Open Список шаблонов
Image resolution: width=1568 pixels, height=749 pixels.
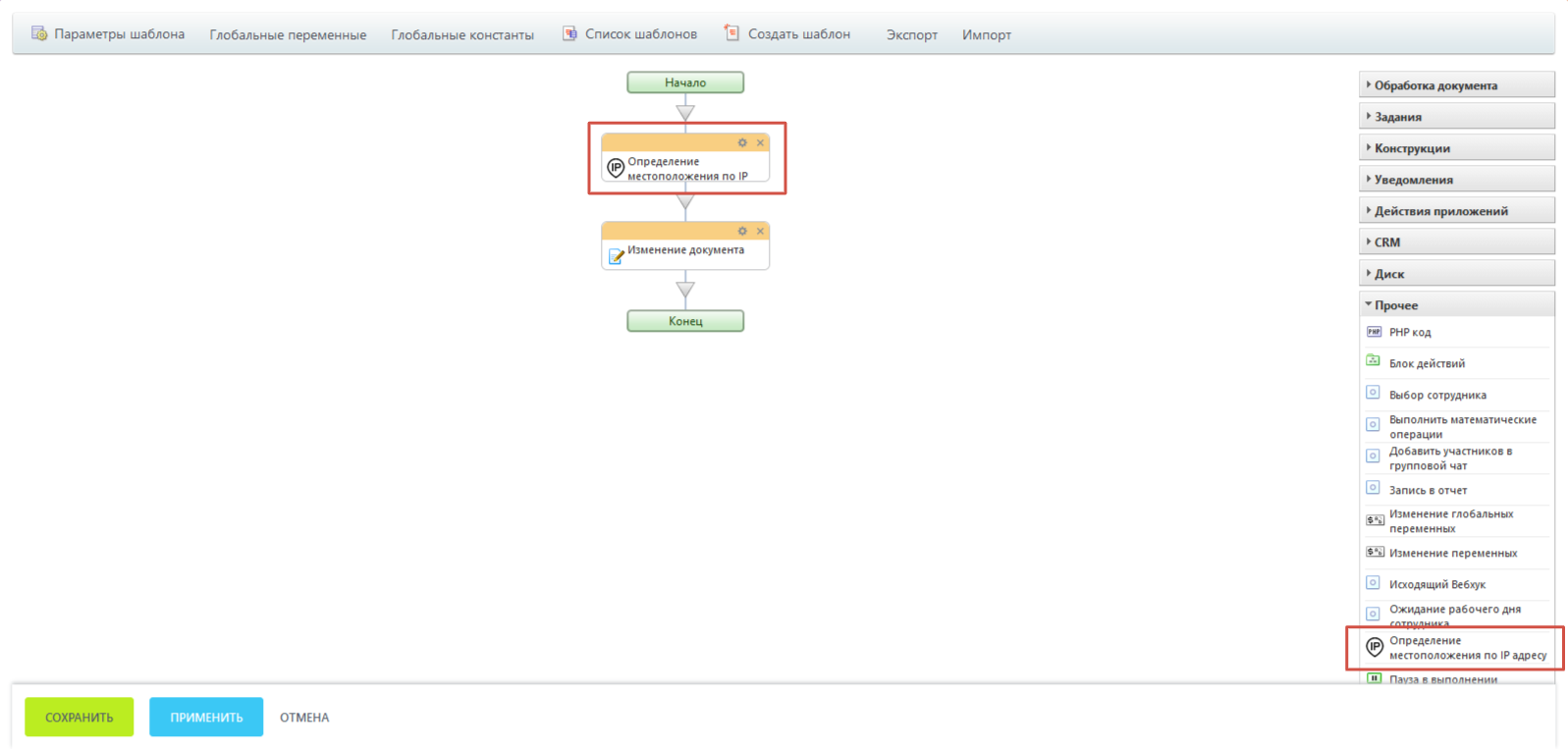pos(629,34)
